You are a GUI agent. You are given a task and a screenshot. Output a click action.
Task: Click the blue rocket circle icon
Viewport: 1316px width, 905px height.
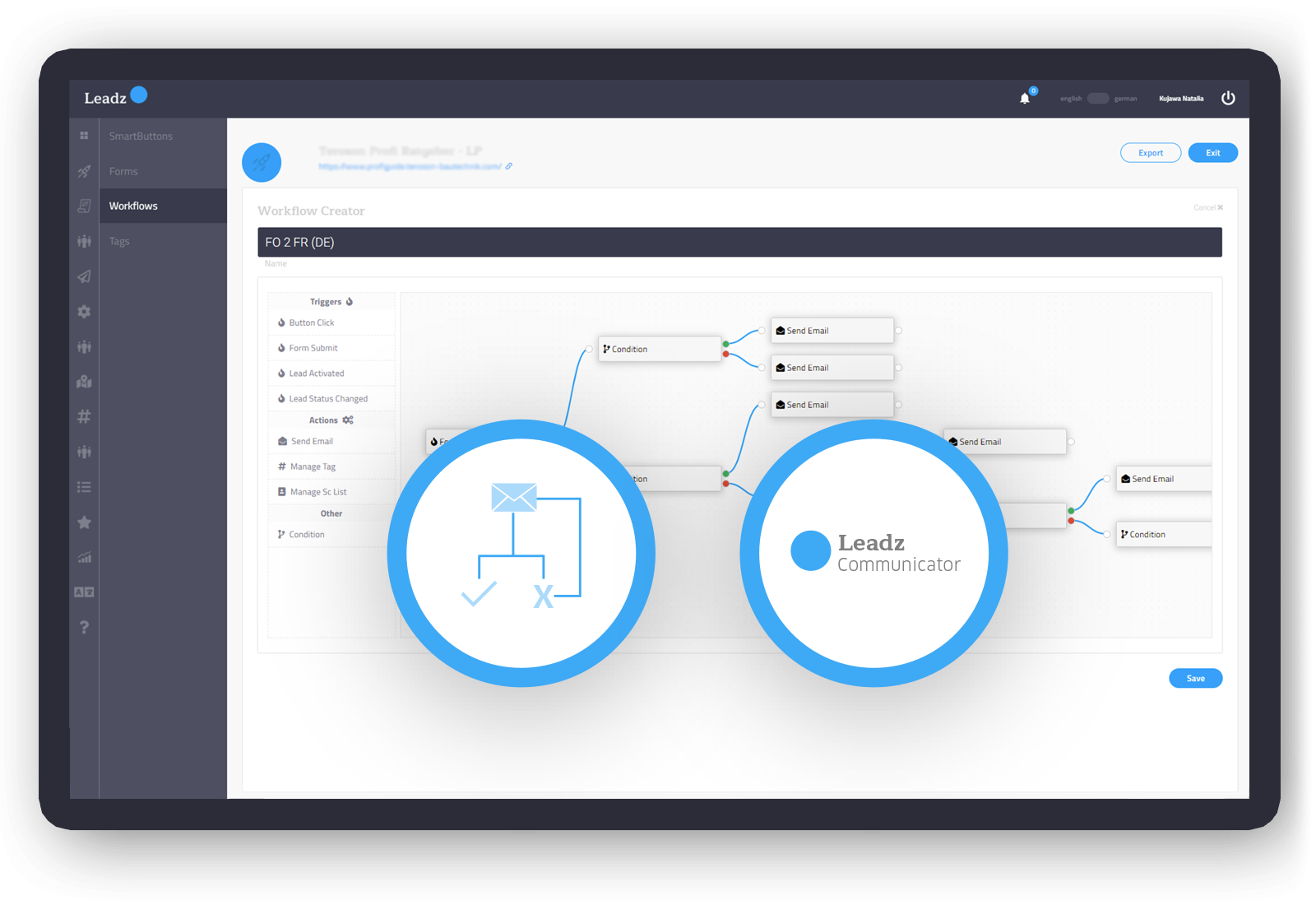coord(262,162)
